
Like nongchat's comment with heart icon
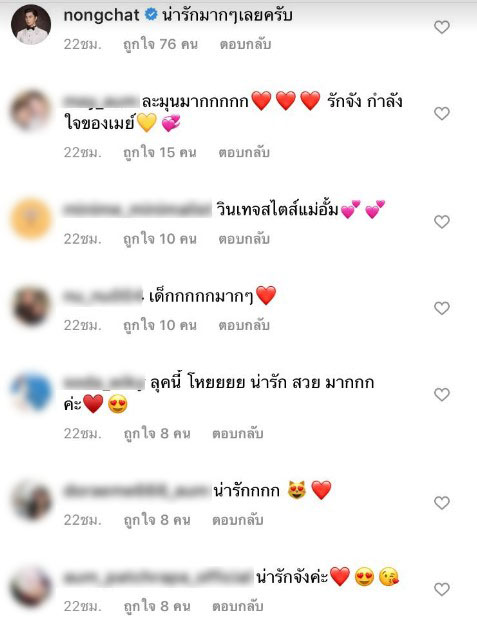tap(442, 27)
